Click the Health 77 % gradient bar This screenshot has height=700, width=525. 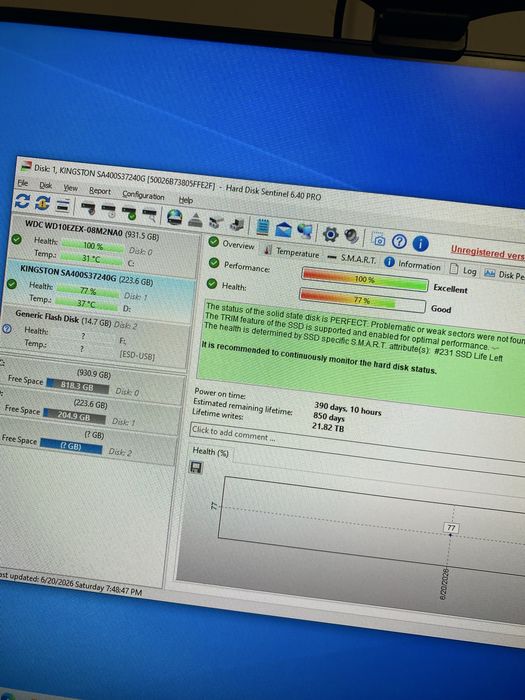(362, 300)
